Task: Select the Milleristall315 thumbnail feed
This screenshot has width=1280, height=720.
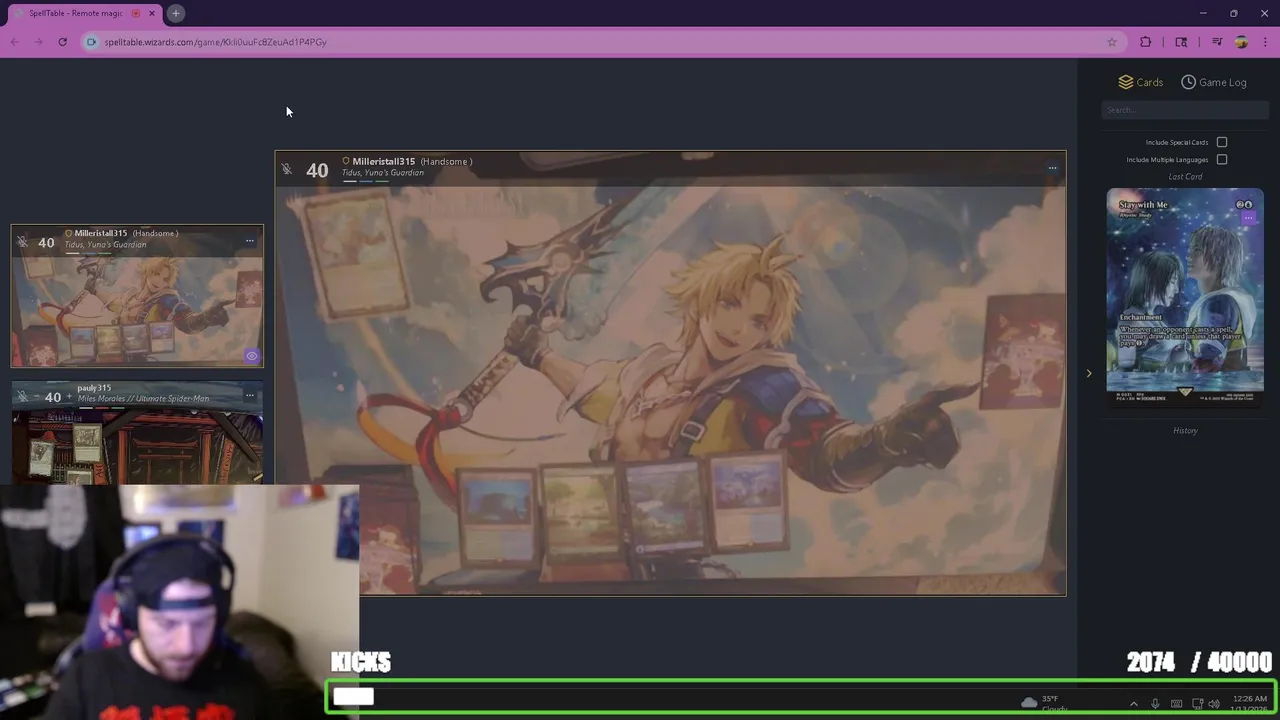Action: pyautogui.click(x=137, y=296)
